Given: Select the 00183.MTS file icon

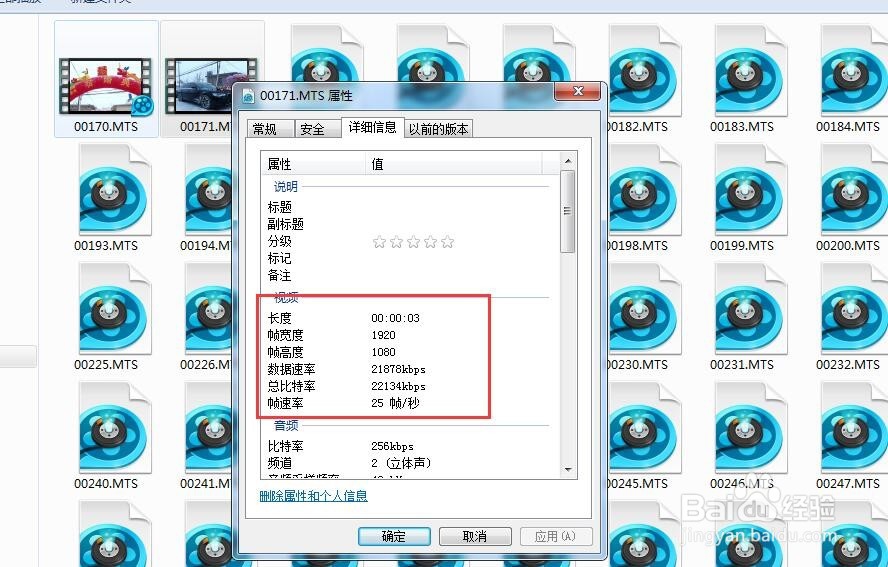Looking at the screenshot, I should 751,71.
